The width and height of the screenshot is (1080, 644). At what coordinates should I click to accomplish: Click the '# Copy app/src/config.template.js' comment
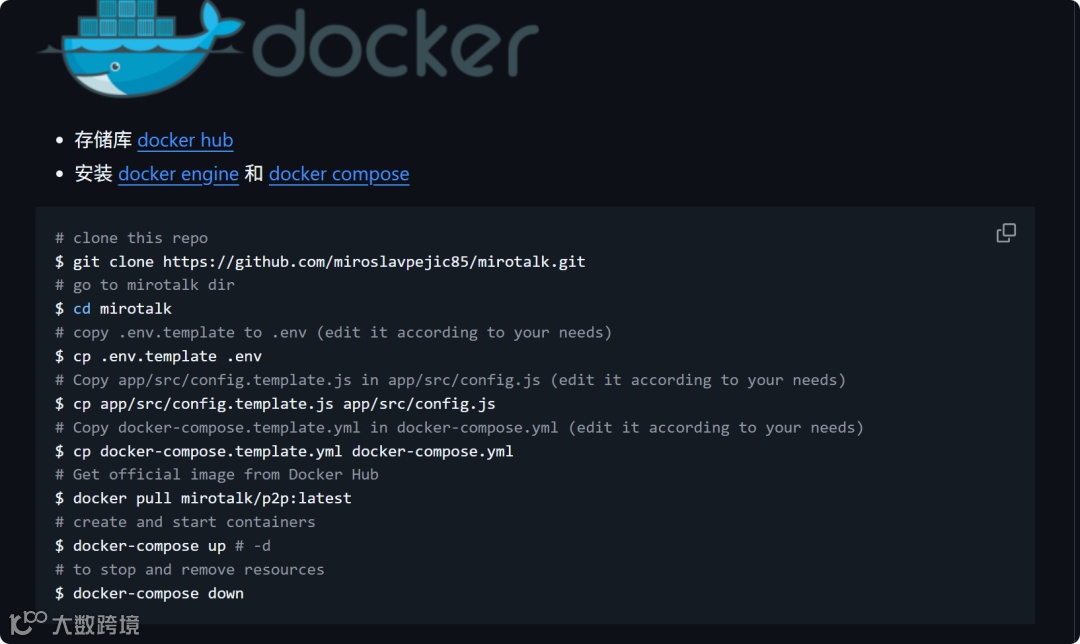[450, 380]
